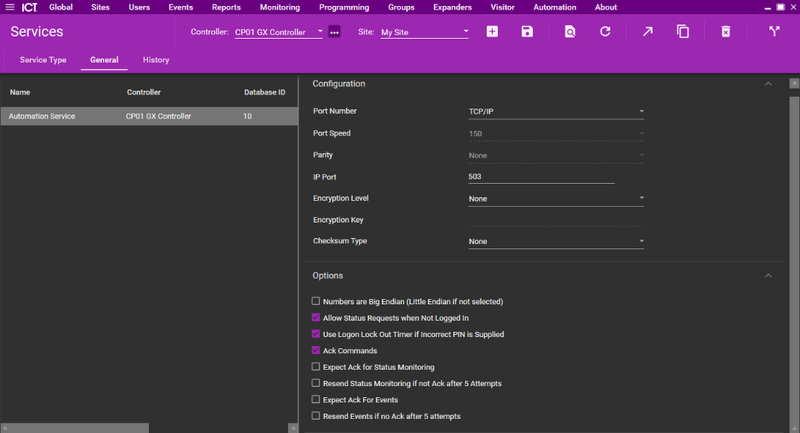Open the Sites menu
The image size is (800, 433).
click(101, 7)
